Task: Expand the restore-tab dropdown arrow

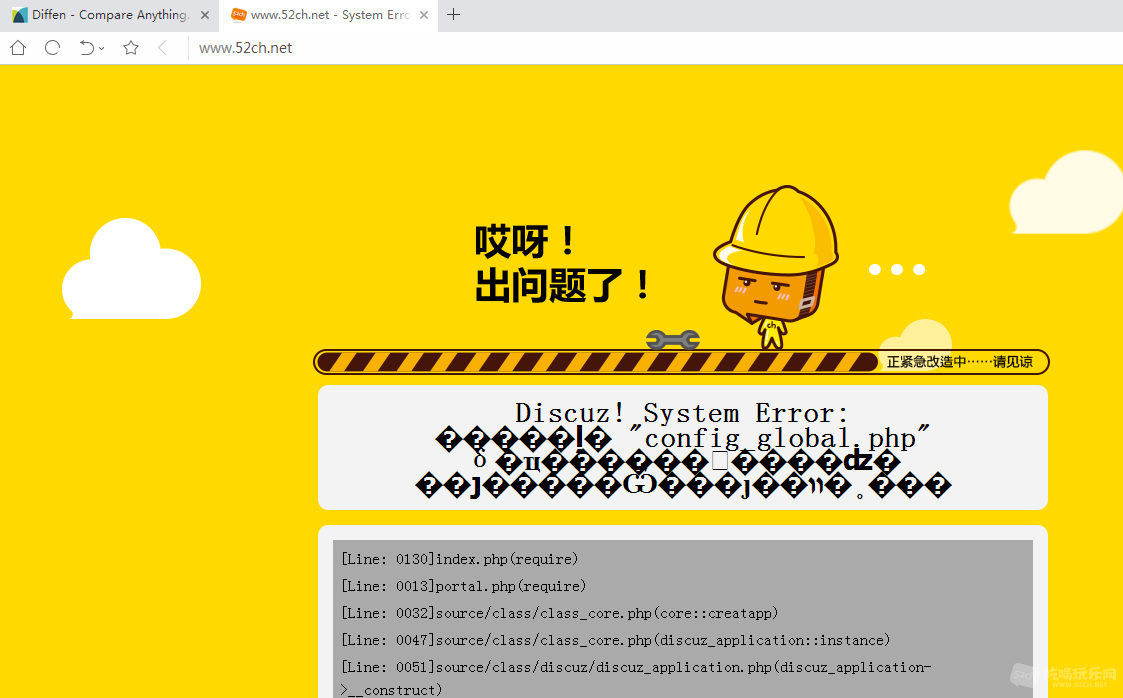Action: tap(102, 49)
